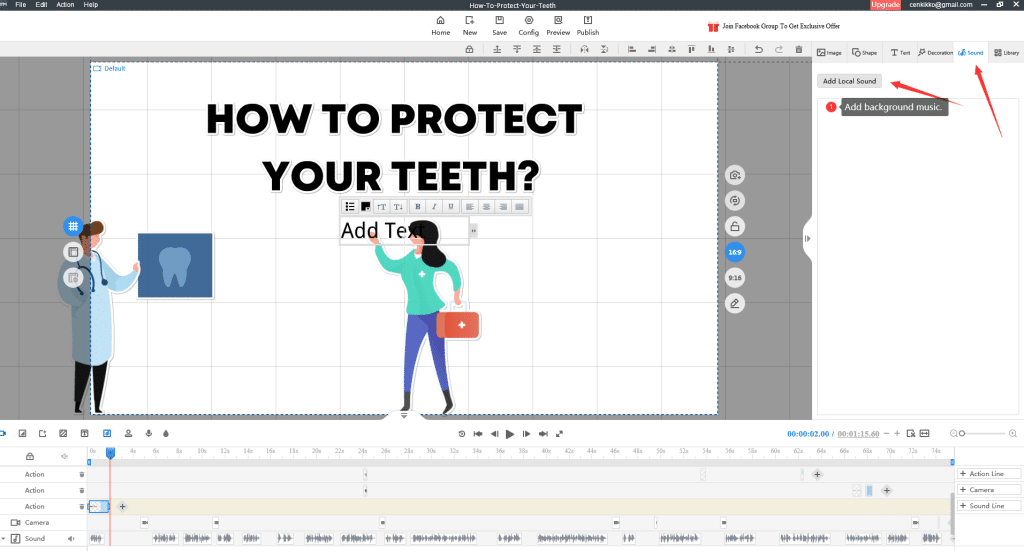Toggle the grid display button left of canvas
The width and height of the screenshot is (1024, 551).
pyautogui.click(x=73, y=227)
